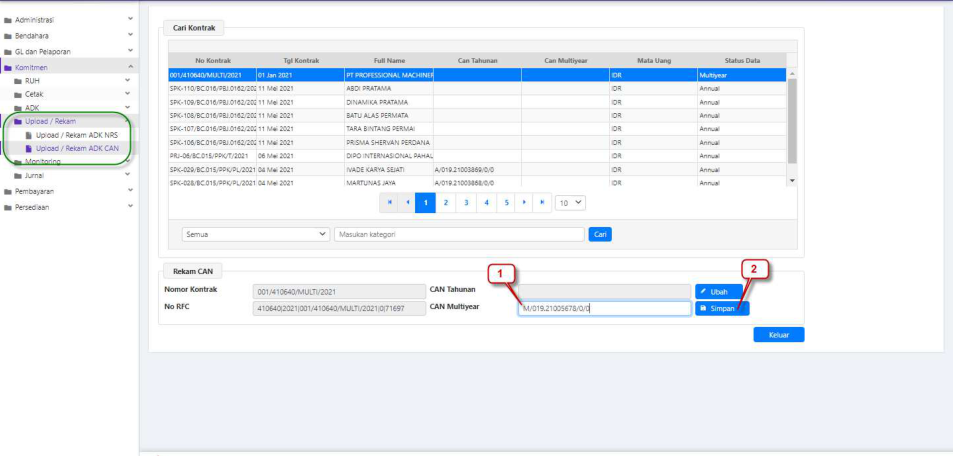Click the Keluar button

point(778,335)
